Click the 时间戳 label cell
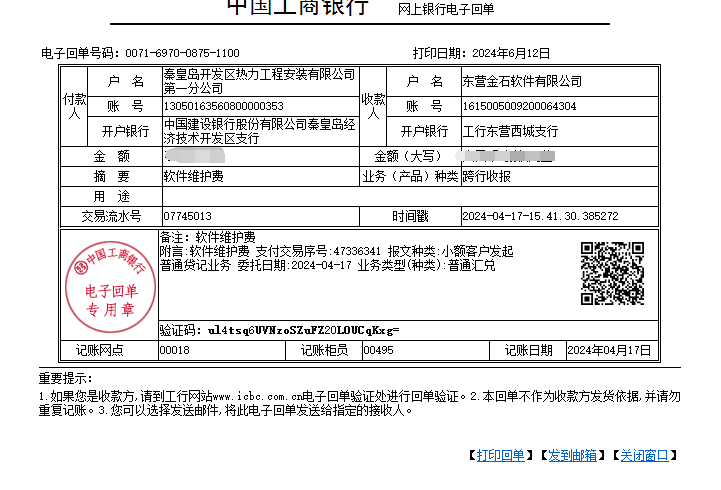721x490 pixels. (x=410, y=216)
